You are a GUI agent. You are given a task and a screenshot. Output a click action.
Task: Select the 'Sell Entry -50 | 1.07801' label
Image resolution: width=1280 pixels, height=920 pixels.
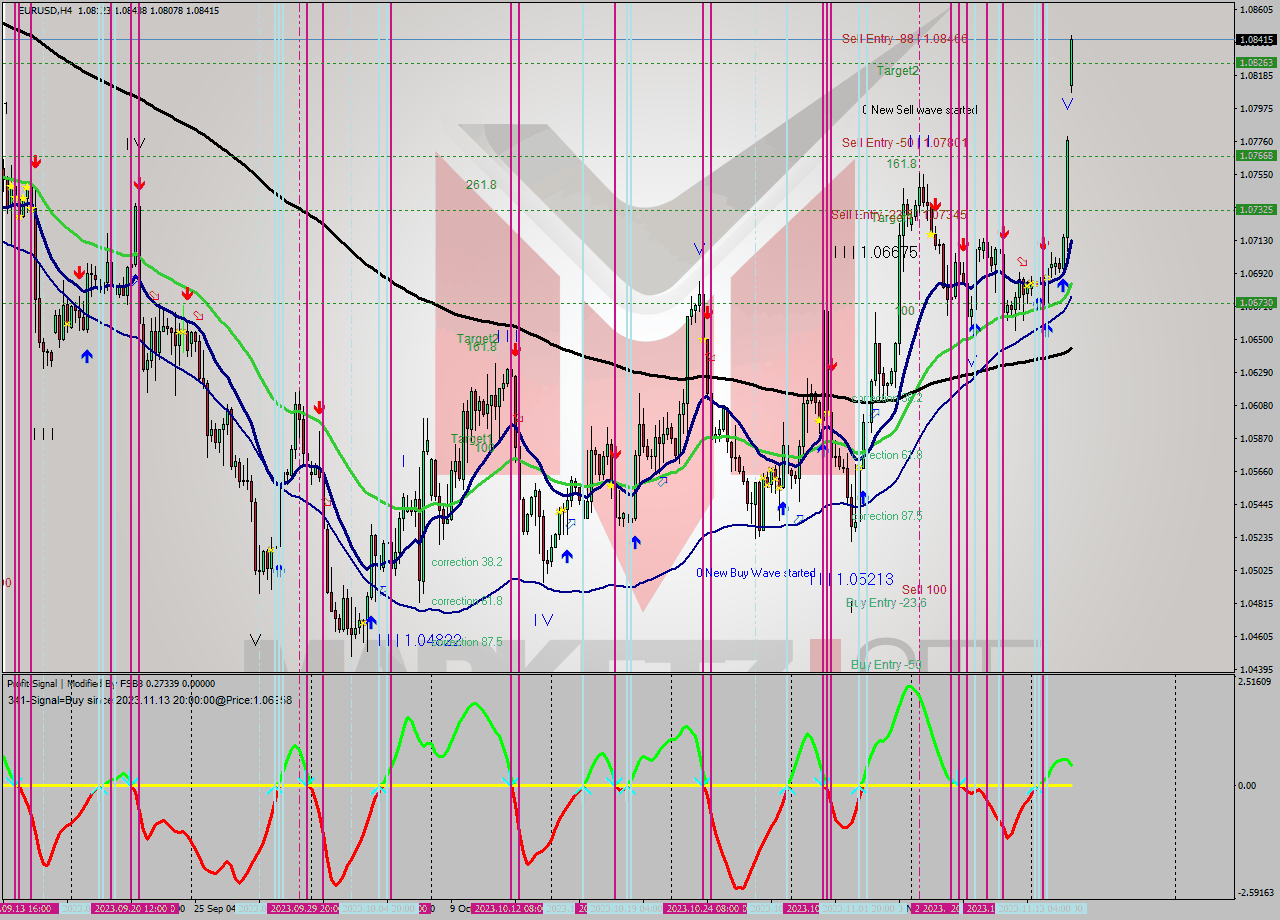click(x=904, y=143)
